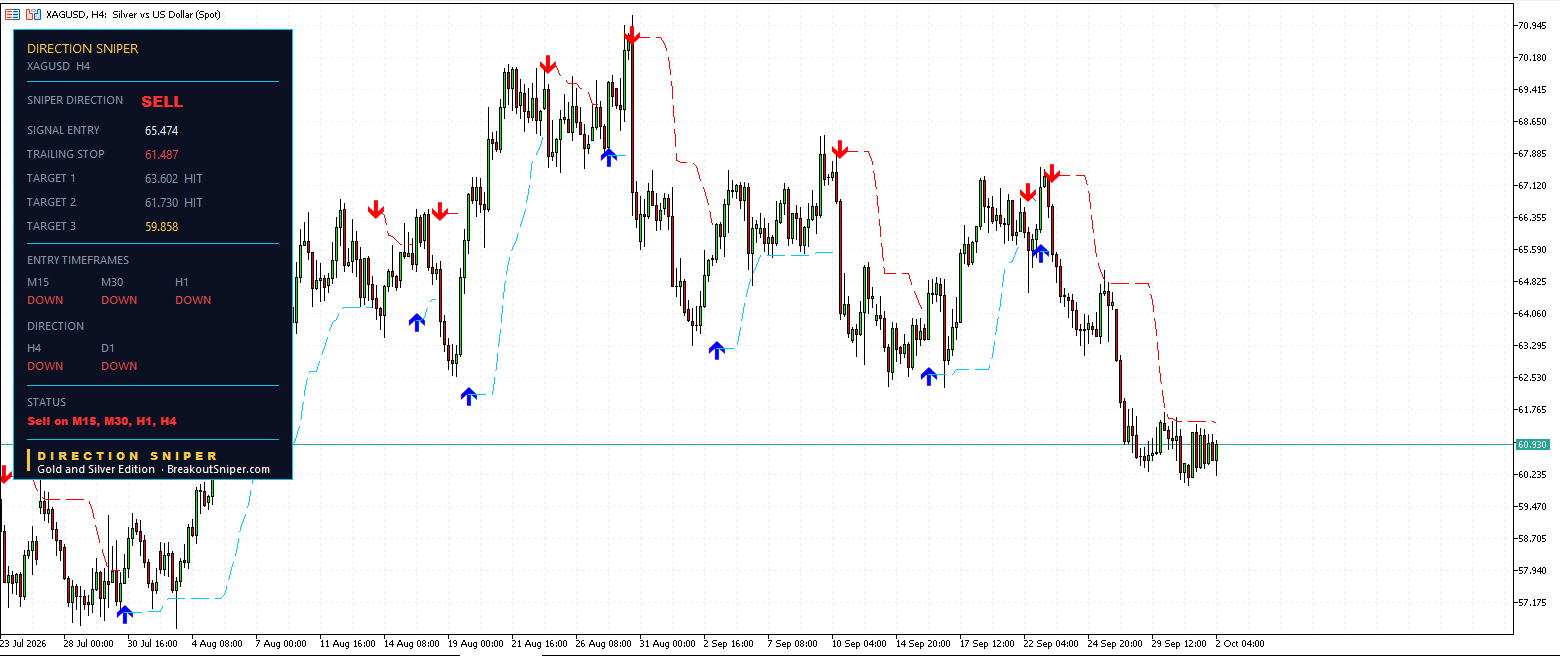Screen dimensions: 1560x656
Task: Select the blue buy arrow above '2 Sep 16:00'
Action: pyautogui.click(x=716, y=349)
